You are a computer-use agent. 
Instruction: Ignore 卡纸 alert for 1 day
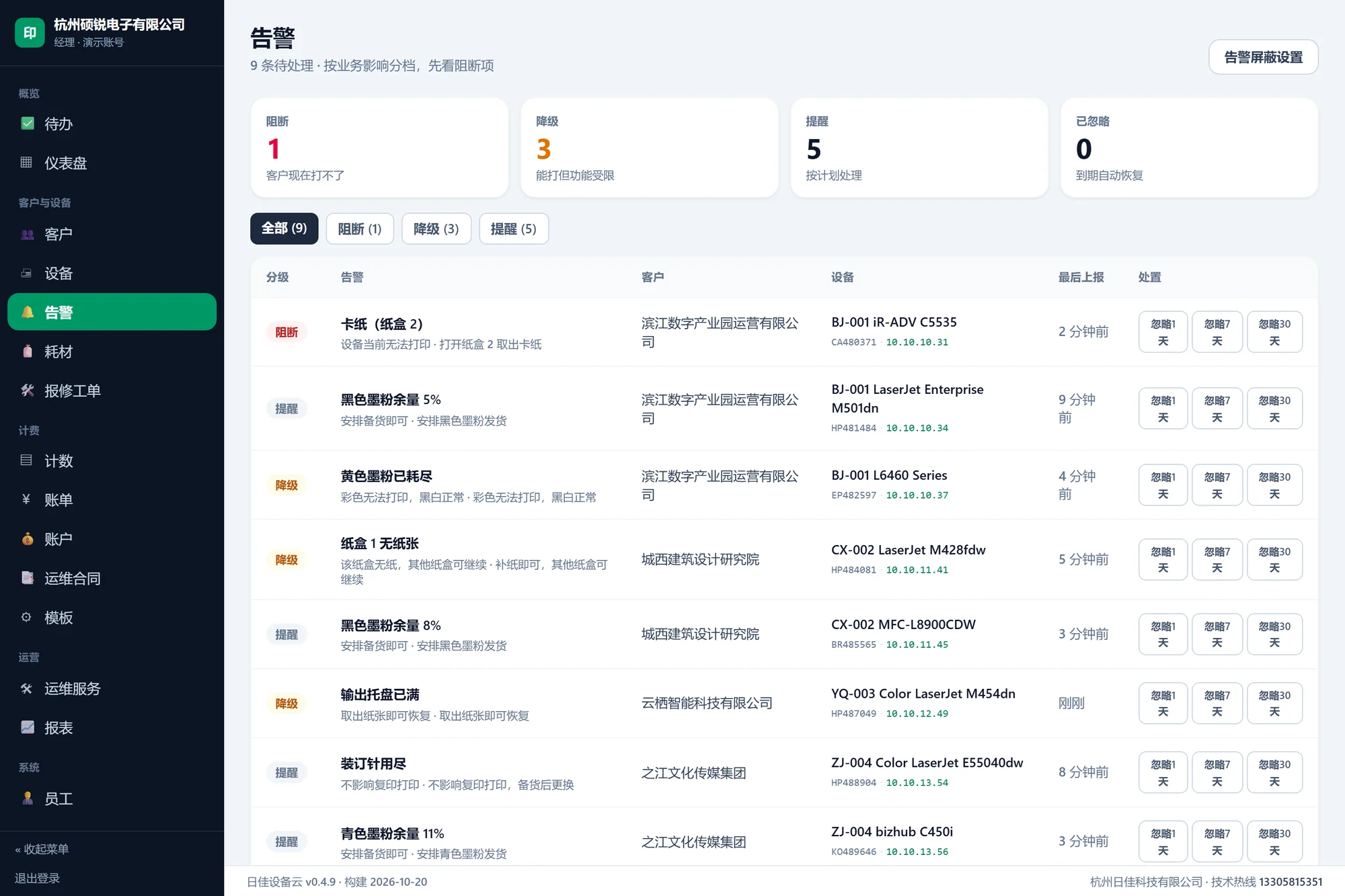pos(1163,332)
